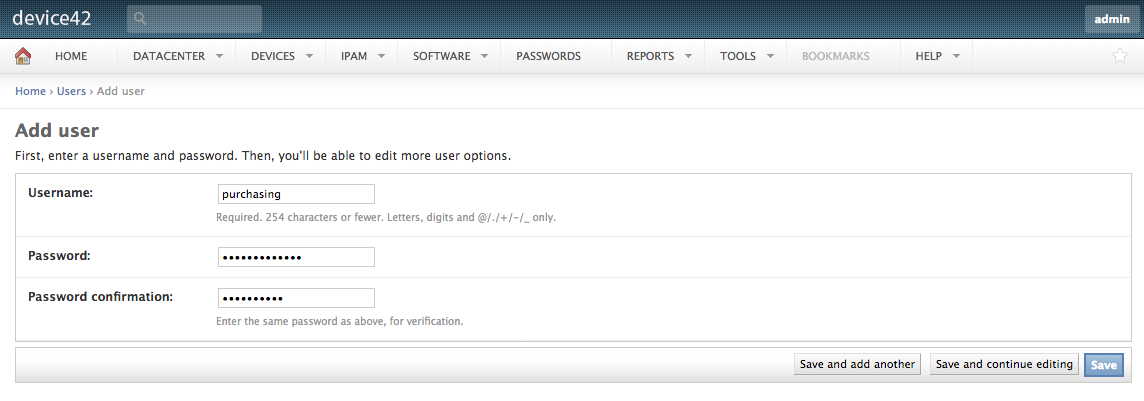Click Save and add another

tap(857, 365)
